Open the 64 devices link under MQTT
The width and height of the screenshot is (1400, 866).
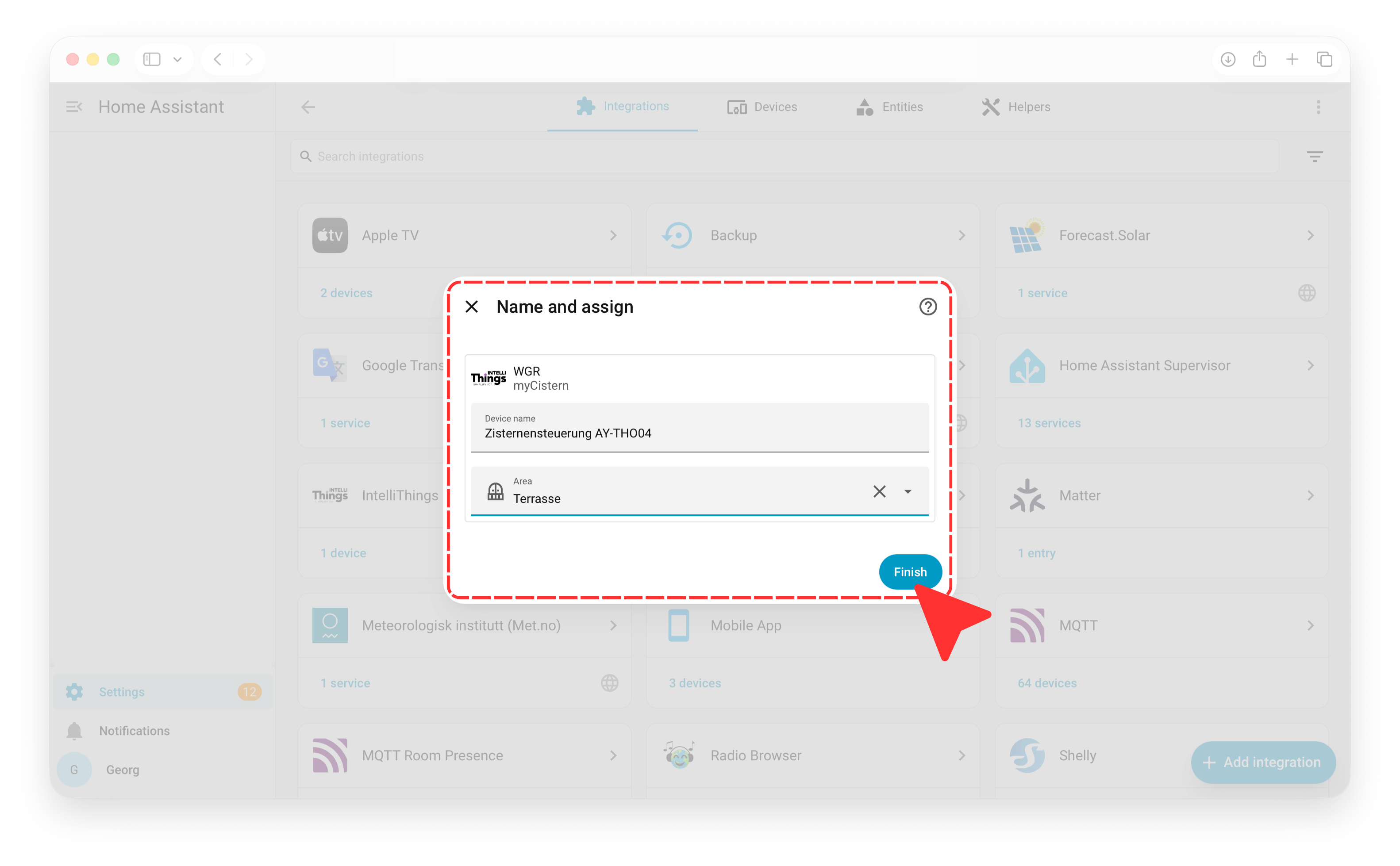[1046, 683]
